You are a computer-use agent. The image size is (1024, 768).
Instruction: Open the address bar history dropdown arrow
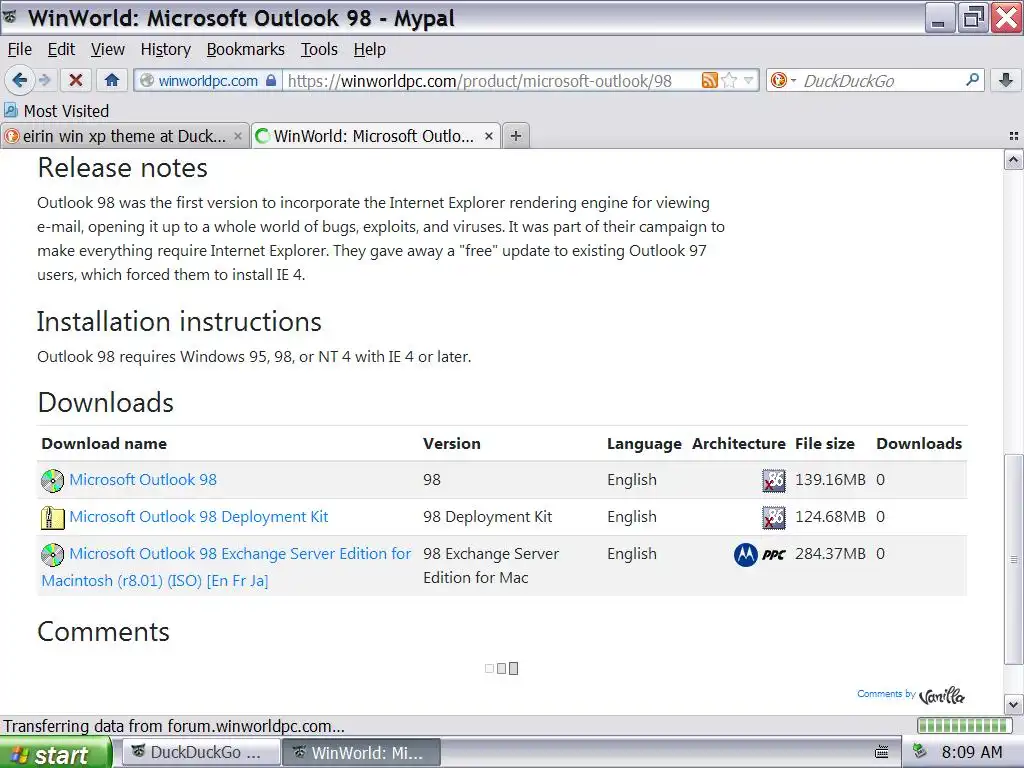[748, 80]
